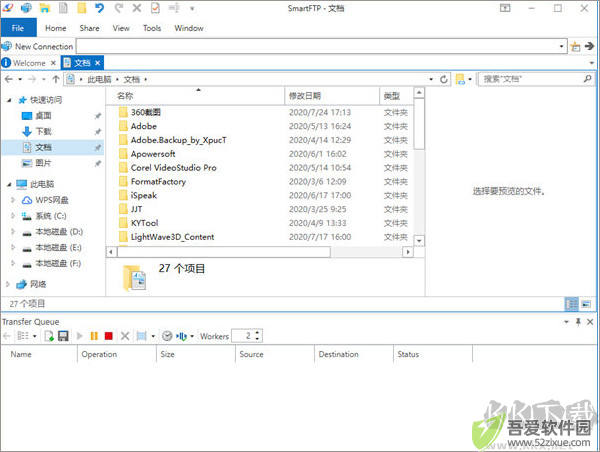Increase the Workers count stepper
The image size is (600, 452).
tap(257, 333)
